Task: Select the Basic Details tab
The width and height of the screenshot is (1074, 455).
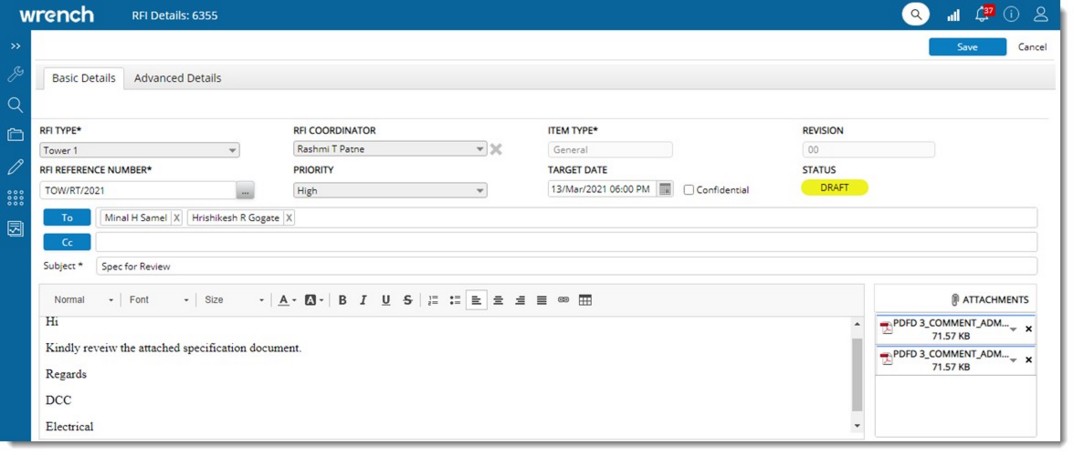Action: click(x=84, y=78)
